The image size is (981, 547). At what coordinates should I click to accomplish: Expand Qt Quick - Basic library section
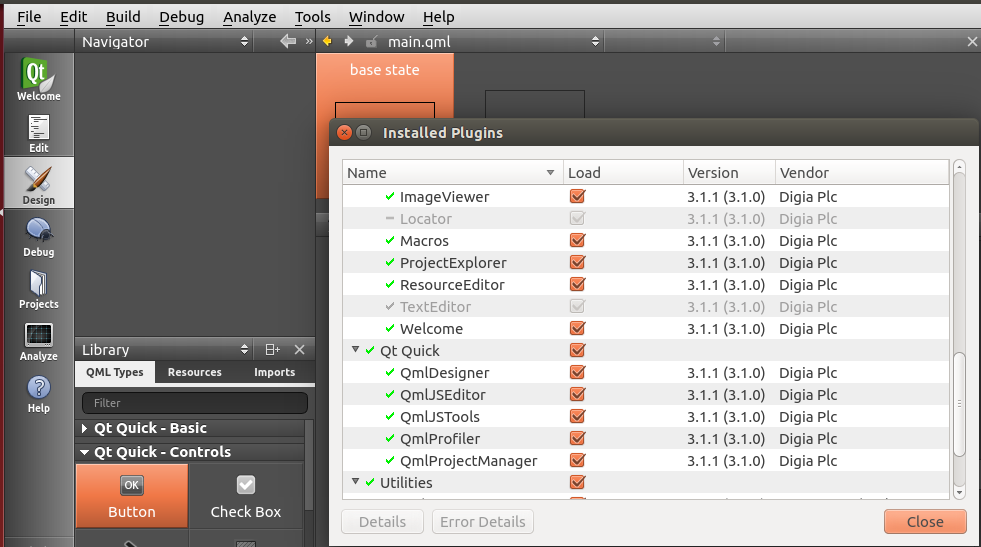click(84, 428)
